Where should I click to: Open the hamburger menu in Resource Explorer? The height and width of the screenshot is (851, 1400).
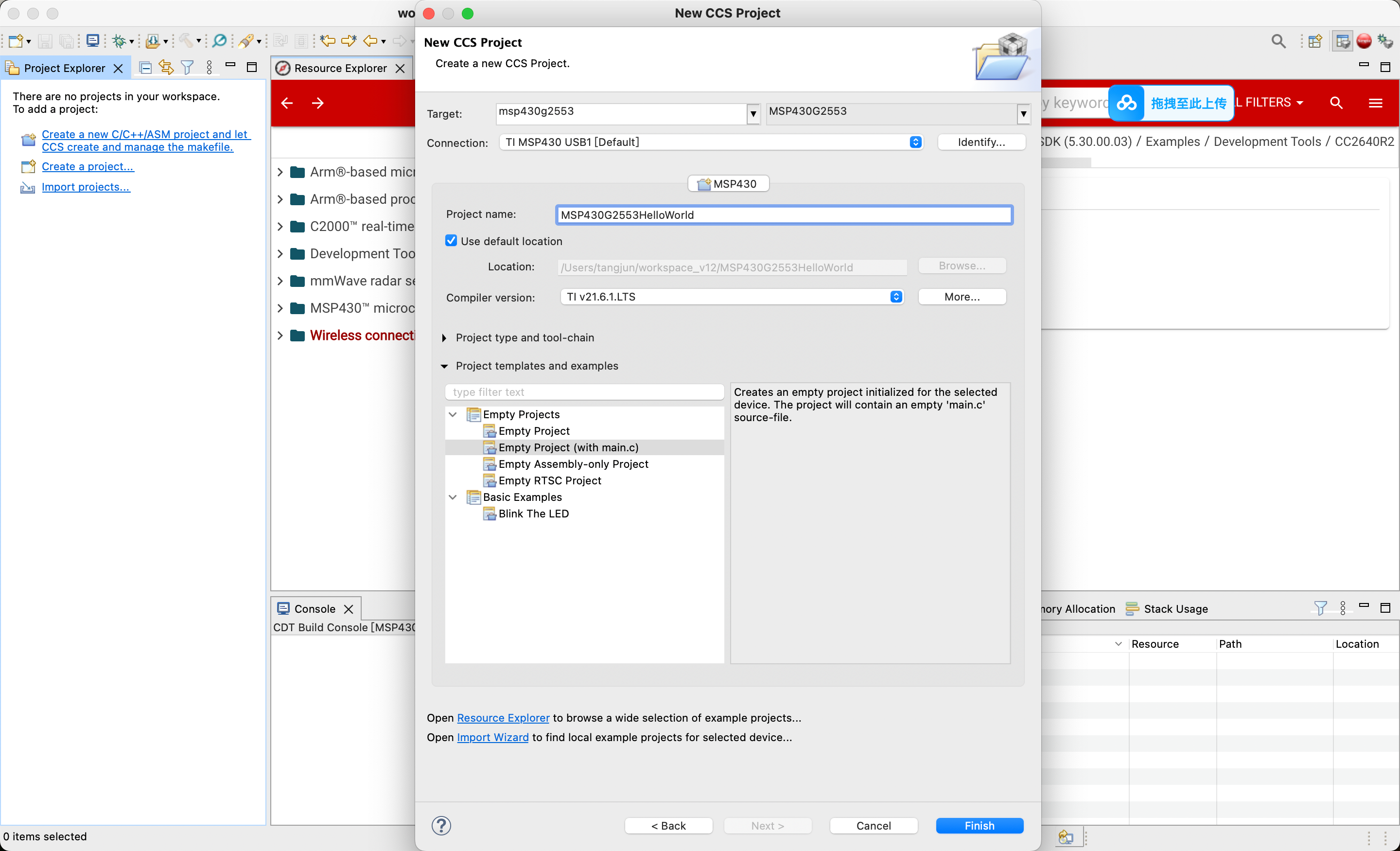click(1376, 103)
